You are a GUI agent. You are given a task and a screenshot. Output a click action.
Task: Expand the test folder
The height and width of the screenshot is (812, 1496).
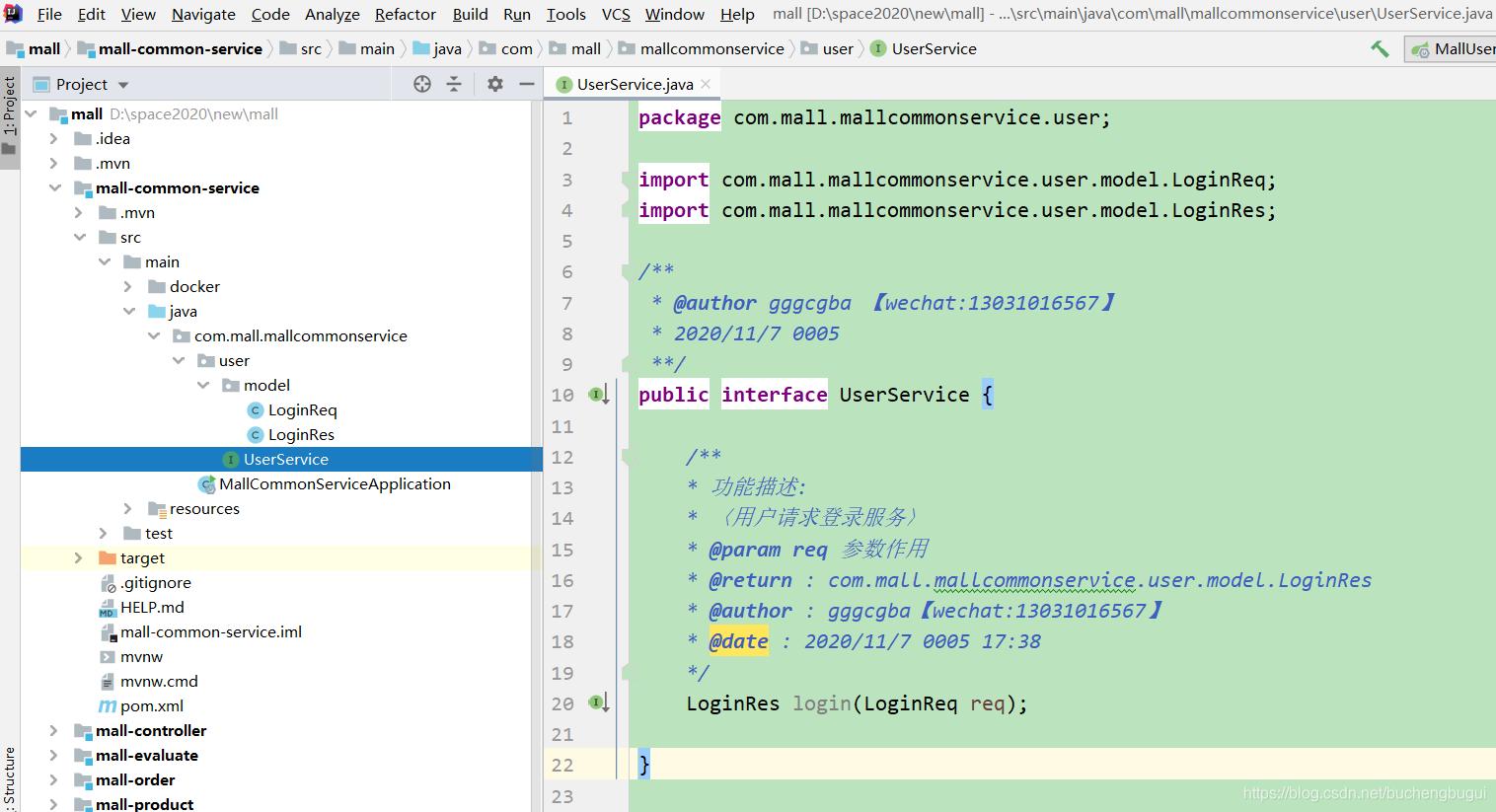pos(104,533)
